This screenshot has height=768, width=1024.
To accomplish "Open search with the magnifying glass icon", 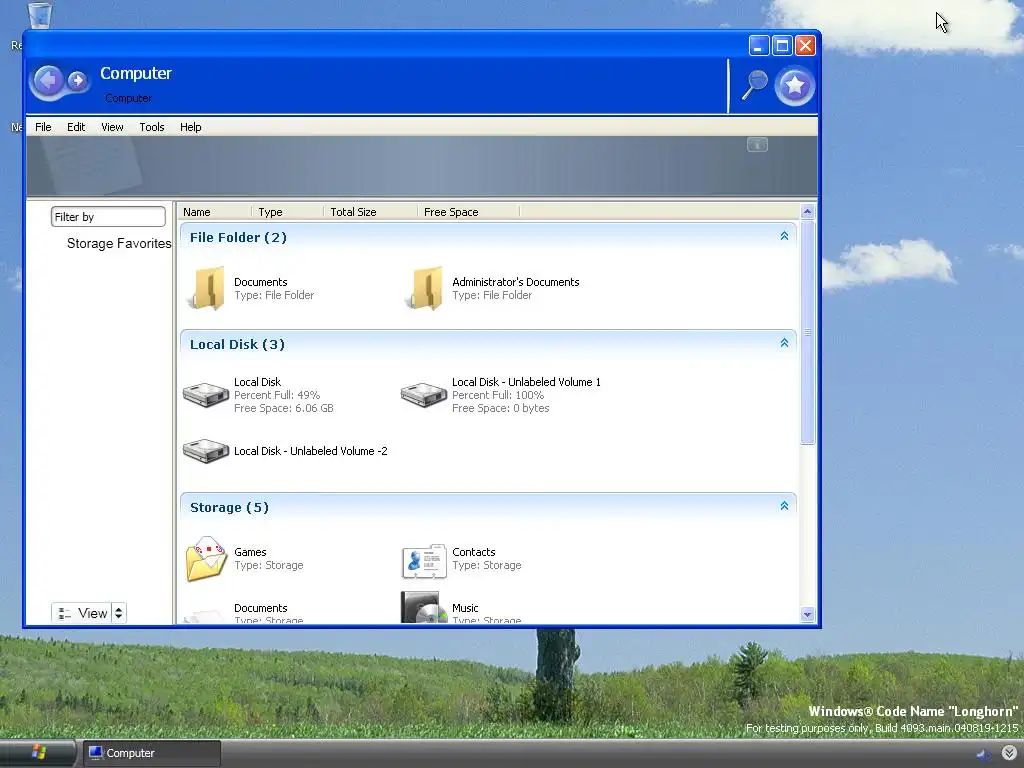I will (754, 85).
